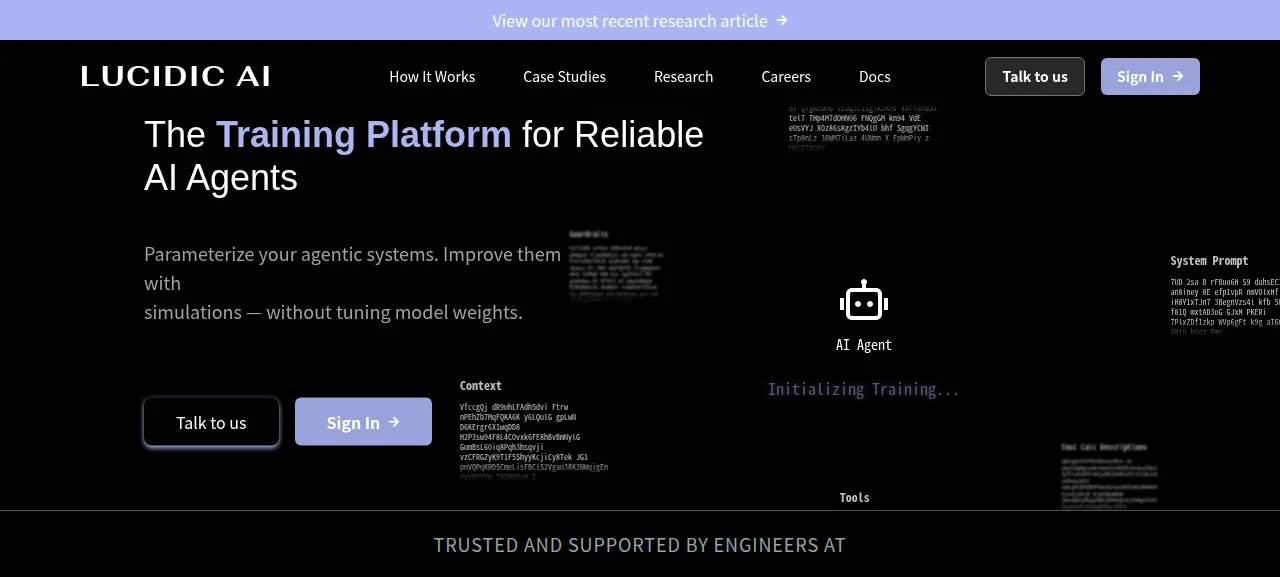Click the Training Platform headline text

click(x=364, y=134)
